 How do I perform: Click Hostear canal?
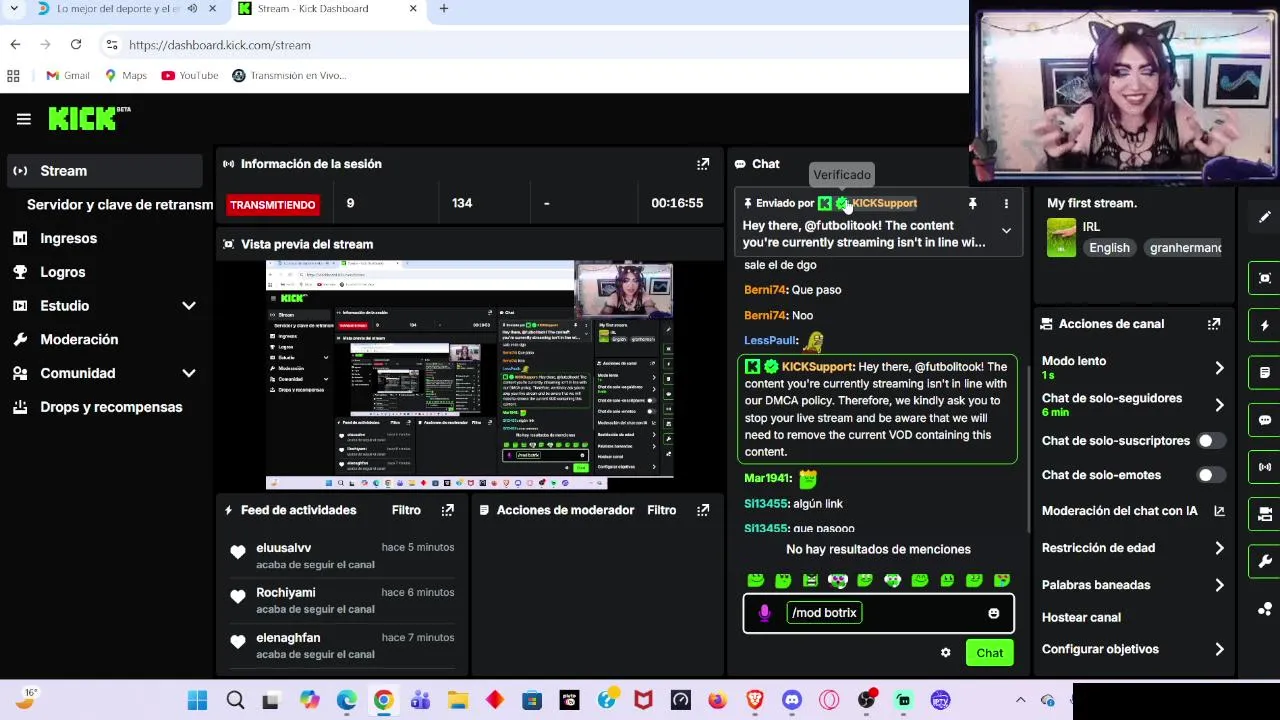[1081, 617]
